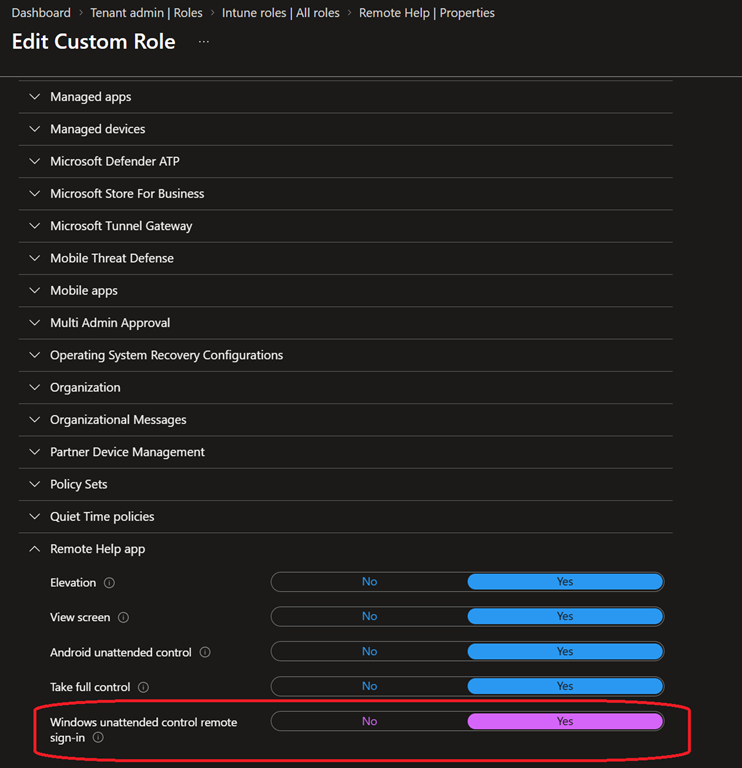This screenshot has height=768, width=742.
Task: Click the info icon beside View screen
Action: pos(123,618)
